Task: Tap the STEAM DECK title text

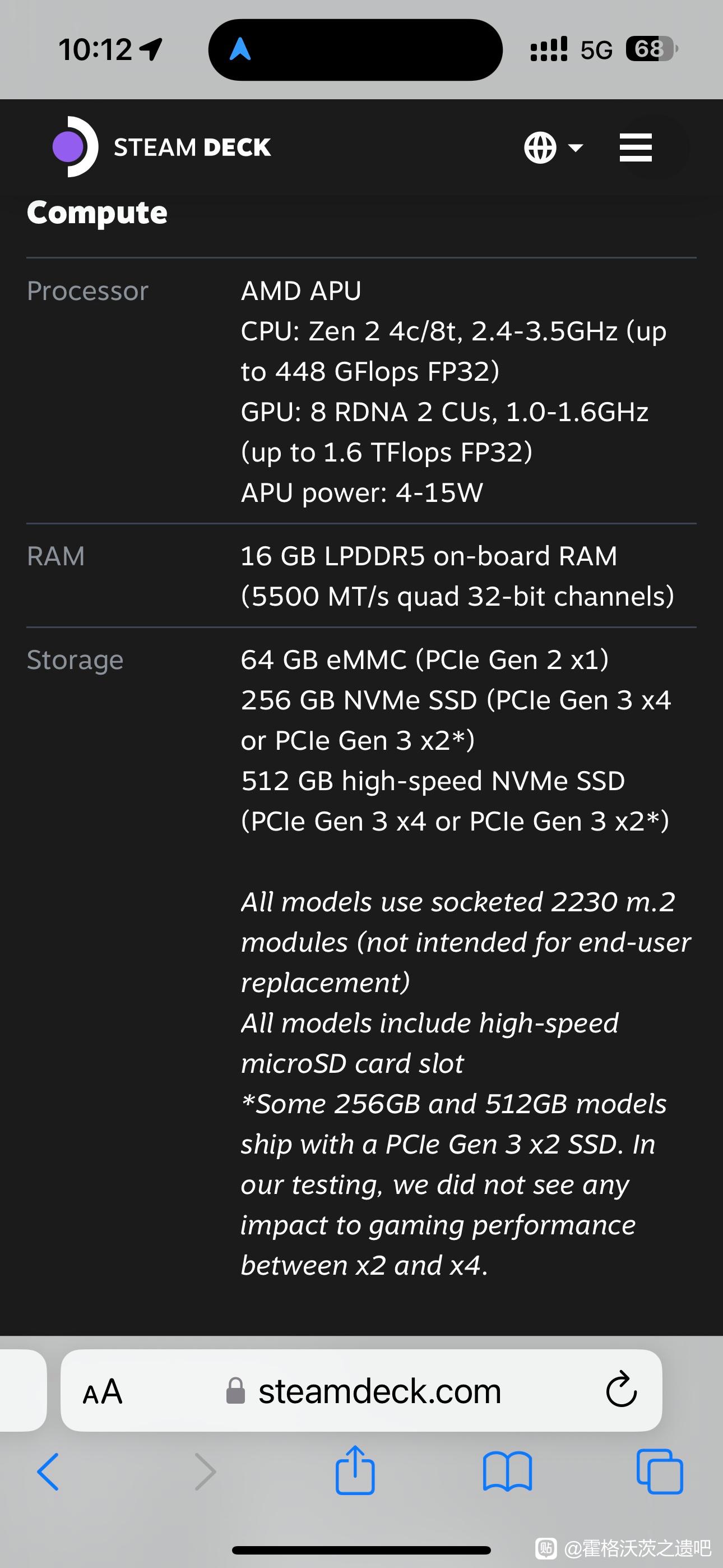Action: [x=192, y=148]
